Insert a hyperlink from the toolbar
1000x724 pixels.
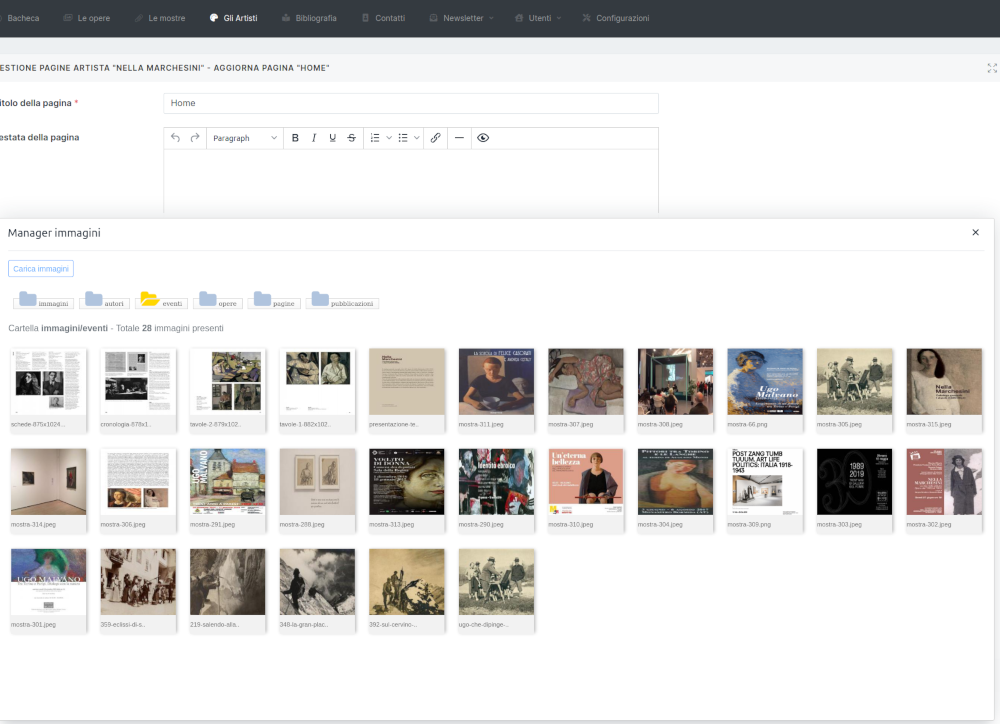click(436, 138)
